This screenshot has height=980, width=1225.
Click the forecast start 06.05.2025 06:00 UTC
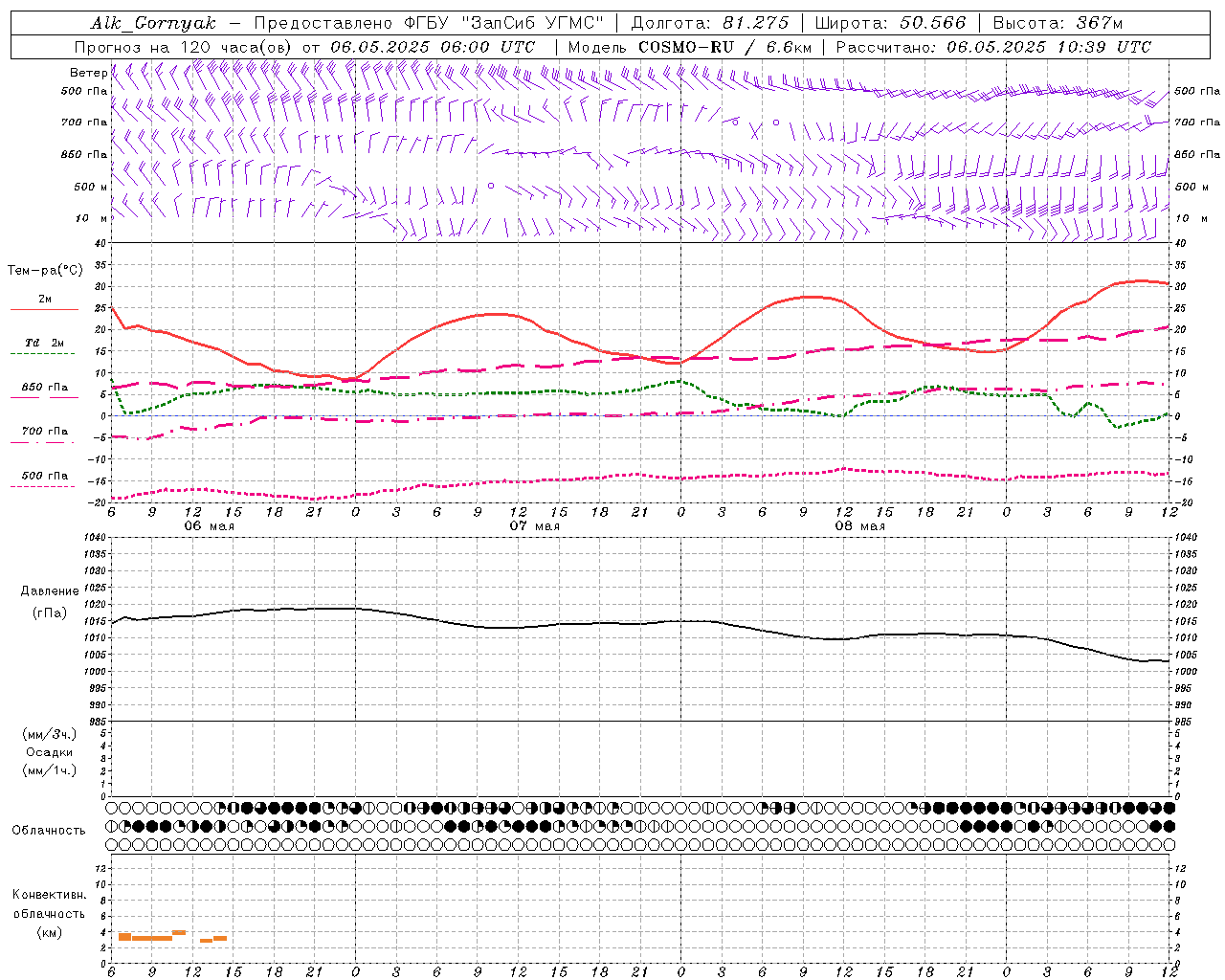coord(433,47)
